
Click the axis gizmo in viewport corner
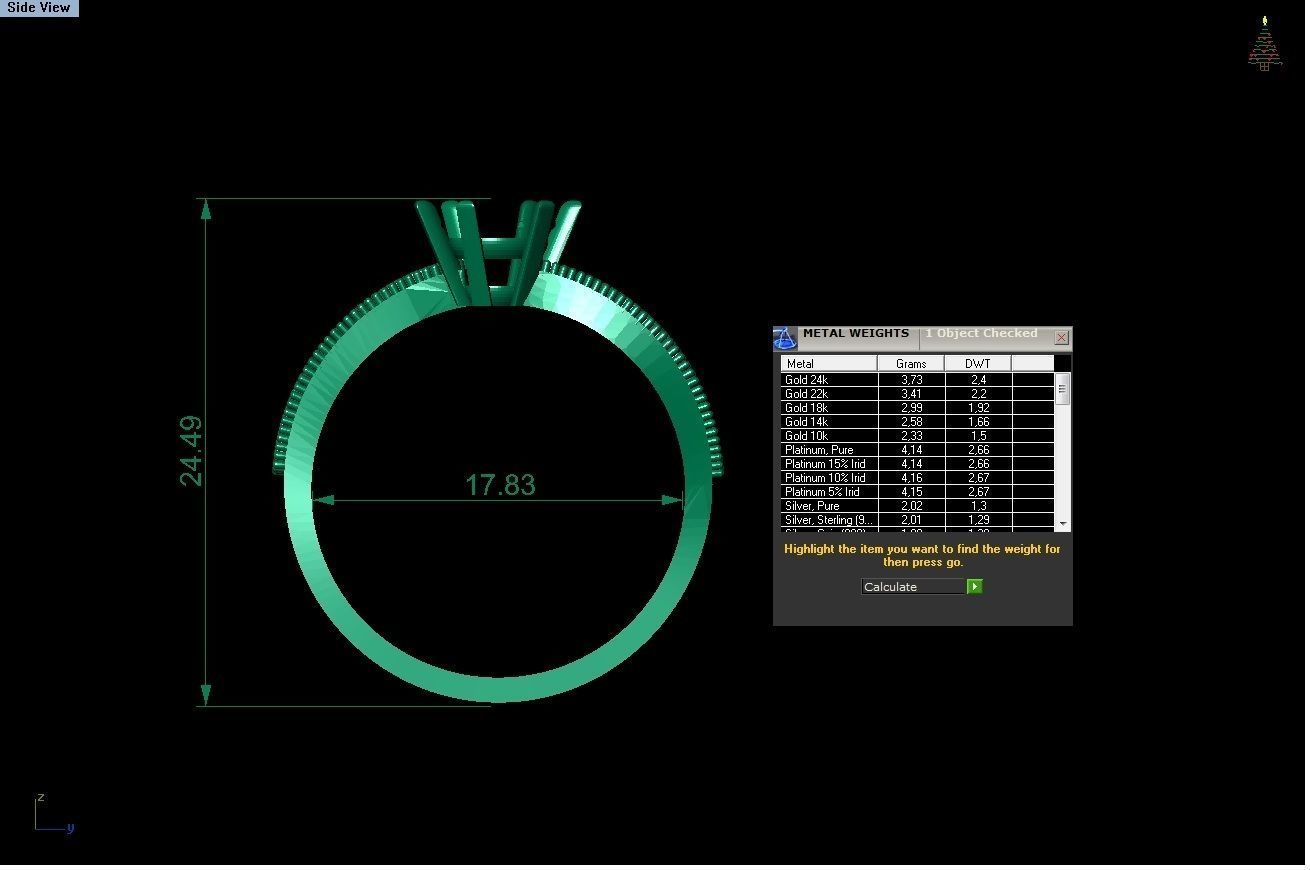[x=54, y=813]
